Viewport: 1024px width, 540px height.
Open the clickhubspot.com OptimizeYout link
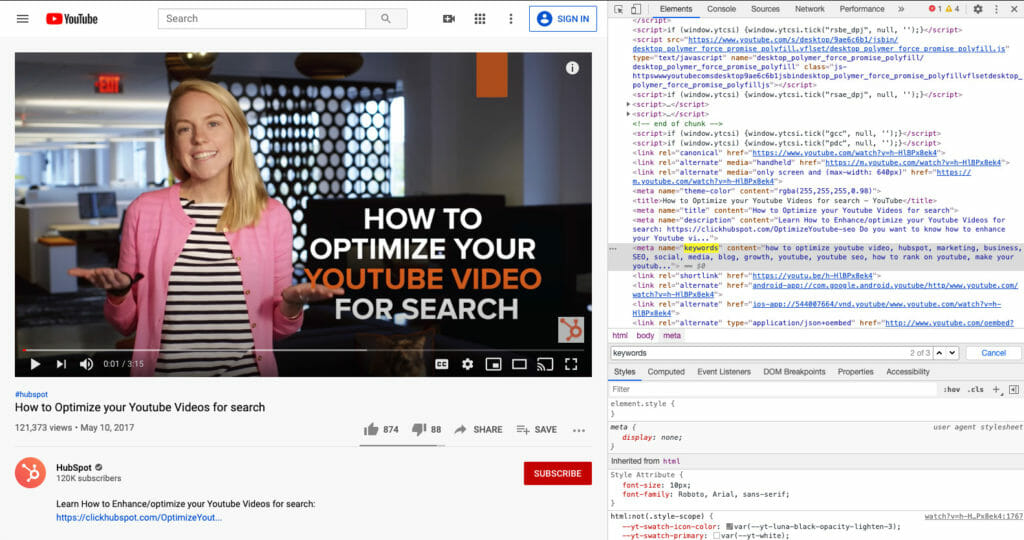click(139, 517)
